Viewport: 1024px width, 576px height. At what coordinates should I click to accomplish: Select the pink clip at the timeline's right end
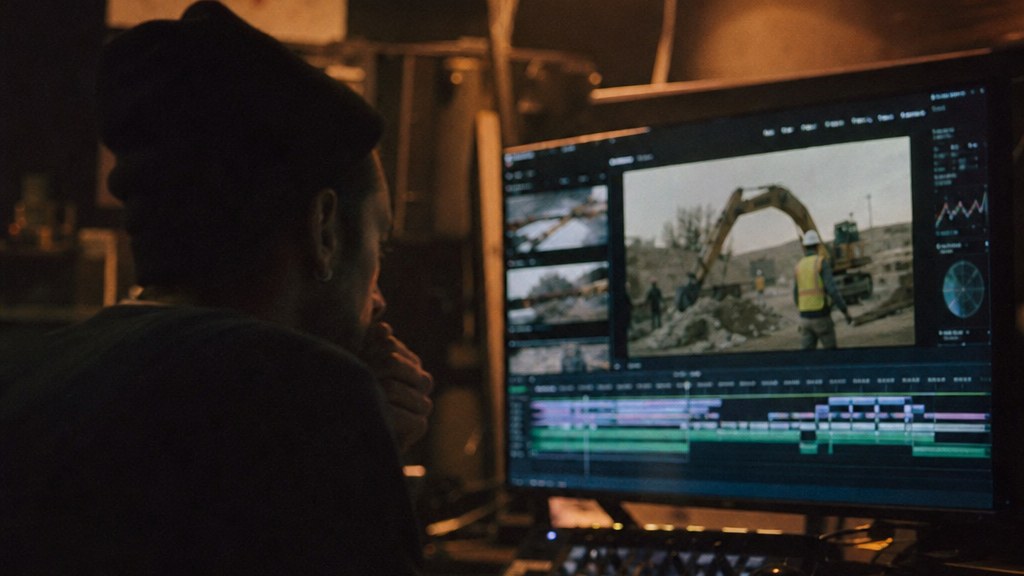[956, 416]
